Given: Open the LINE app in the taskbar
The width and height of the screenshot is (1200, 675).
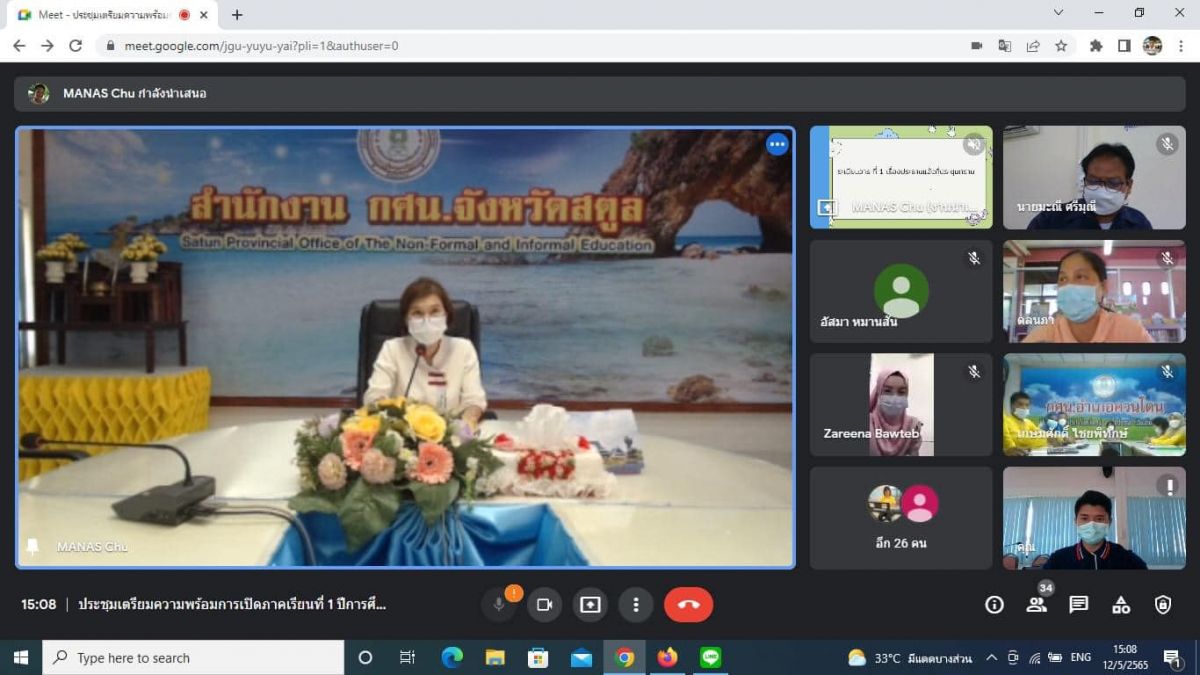Looking at the screenshot, I should click(x=711, y=657).
